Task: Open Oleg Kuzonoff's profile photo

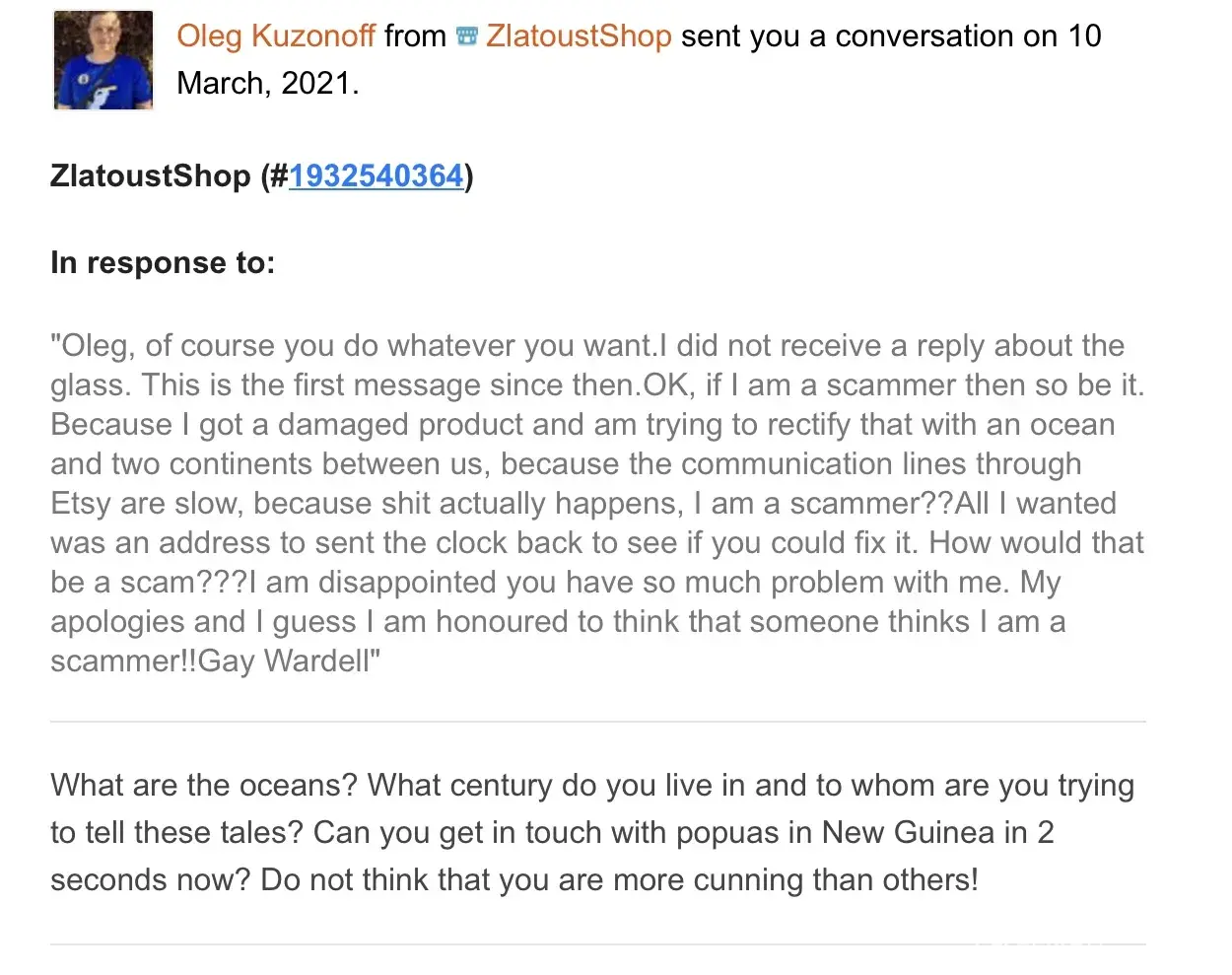Action: (x=103, y=60)
